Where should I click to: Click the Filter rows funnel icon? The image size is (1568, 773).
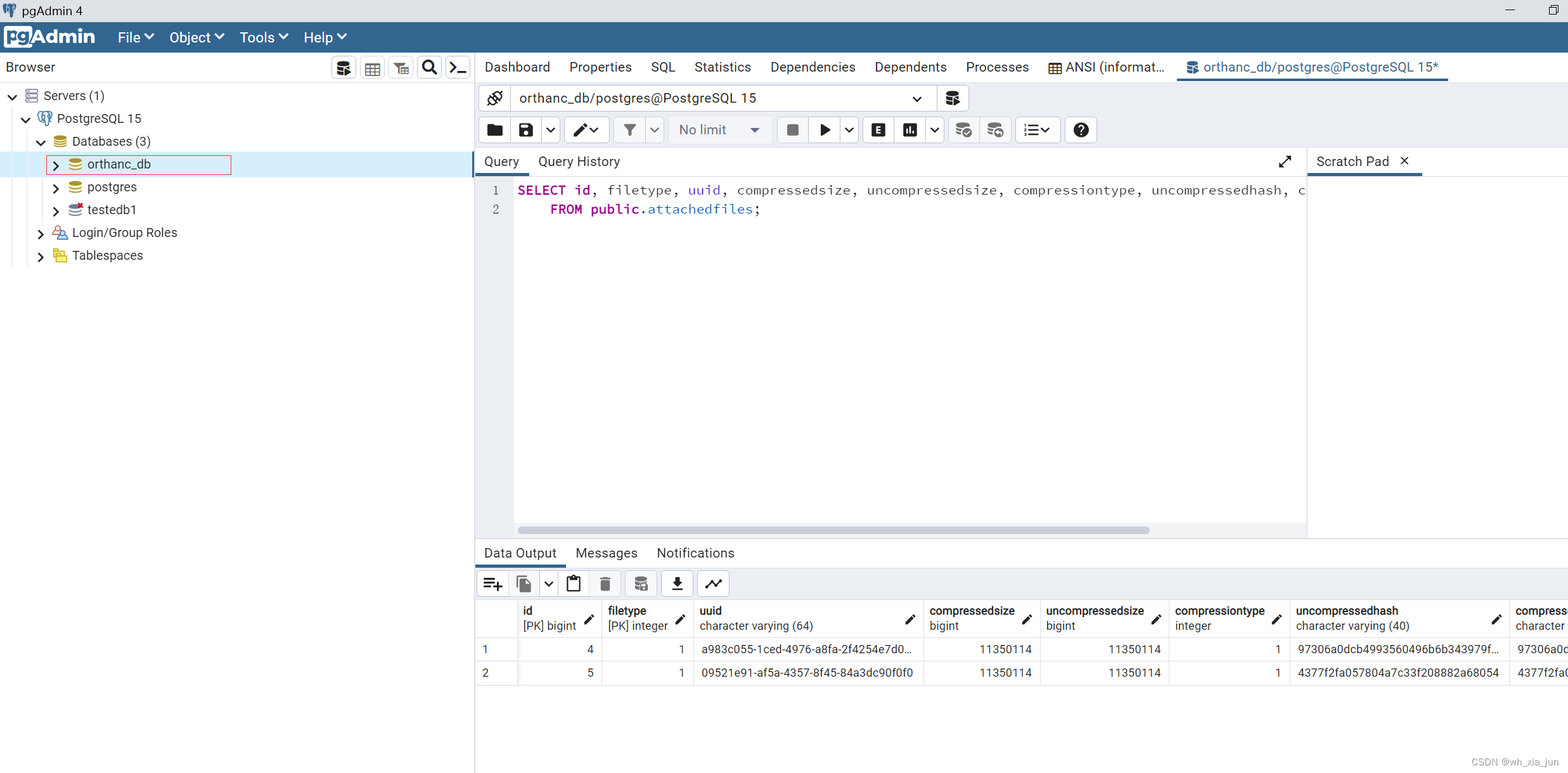point(629,130)
